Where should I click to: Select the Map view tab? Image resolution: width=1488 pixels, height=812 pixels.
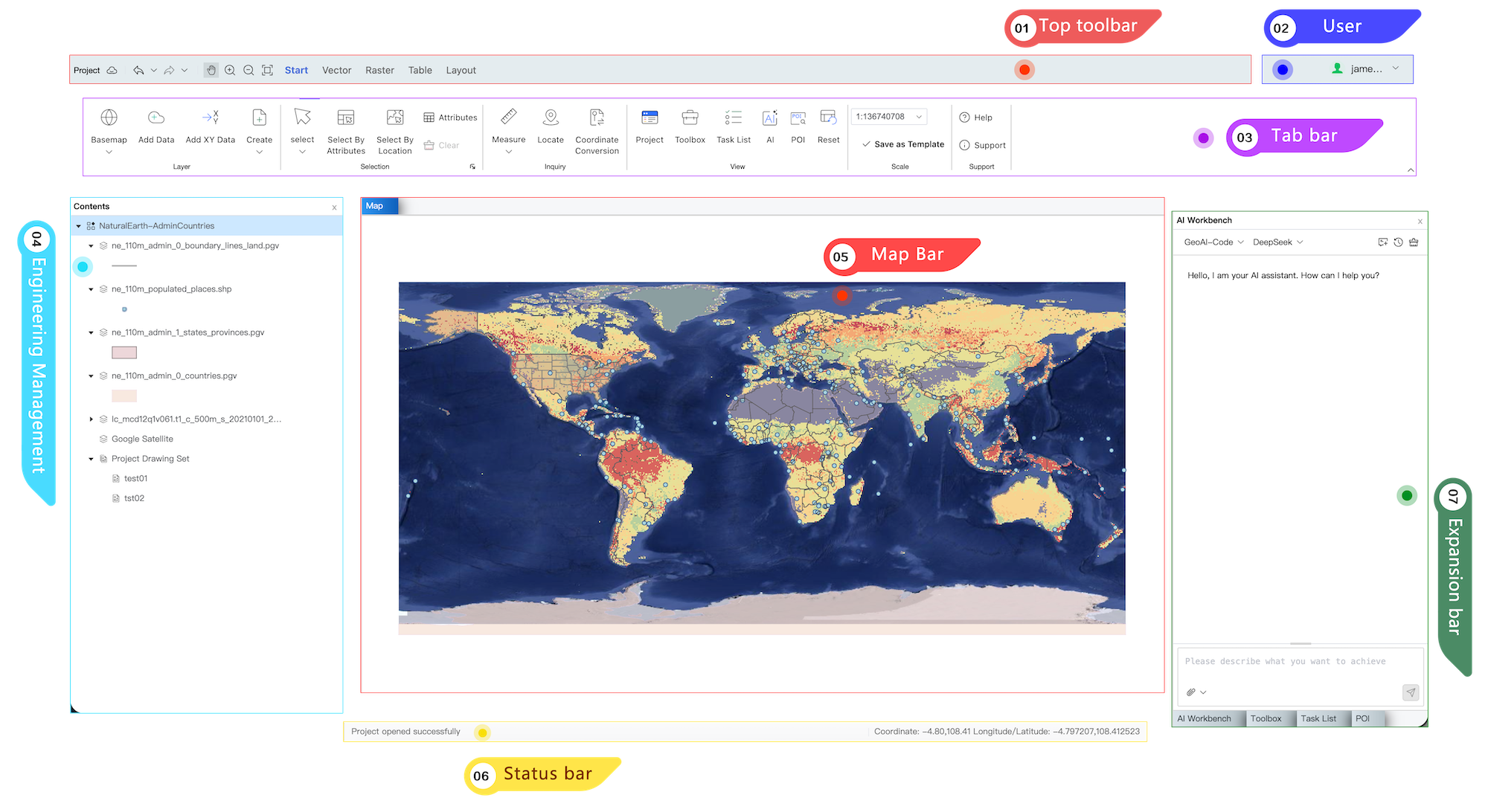coord(379,206)
